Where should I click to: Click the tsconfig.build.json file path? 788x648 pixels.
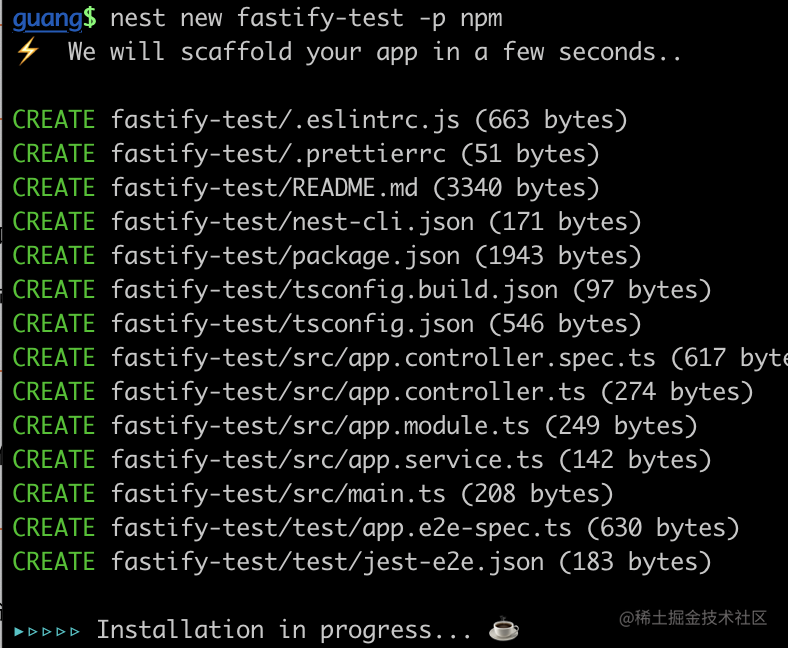pyautogui.click(x=334, y=290)
